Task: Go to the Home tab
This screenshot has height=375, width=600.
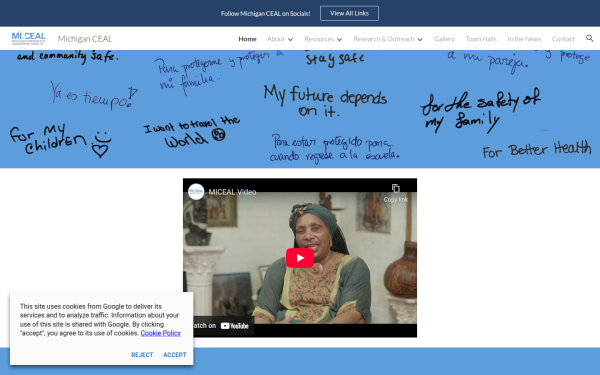Action: tap(247, 39)
